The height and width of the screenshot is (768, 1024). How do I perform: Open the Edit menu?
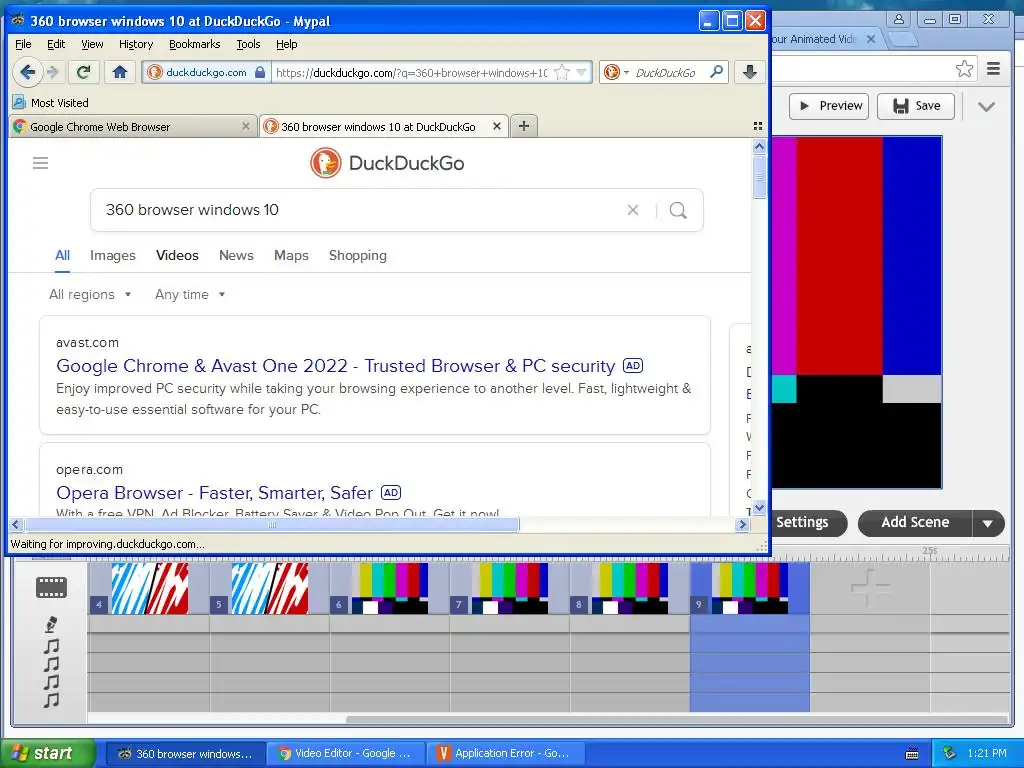click(x=56, y=44)
